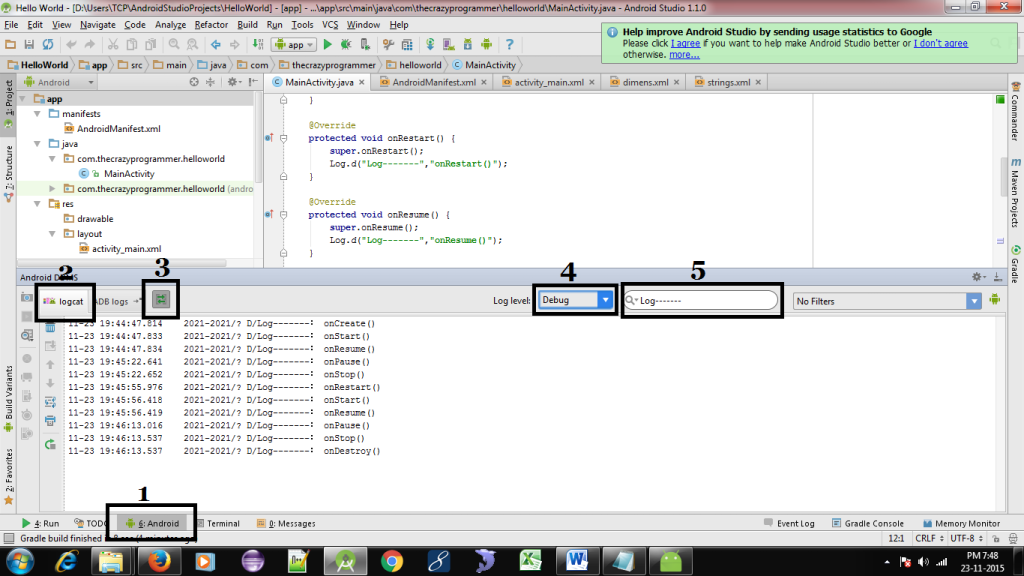This screenshot has height=576, width=1024.
Task: Take a screenshot with the camera icon
Action: pos(28,298)
